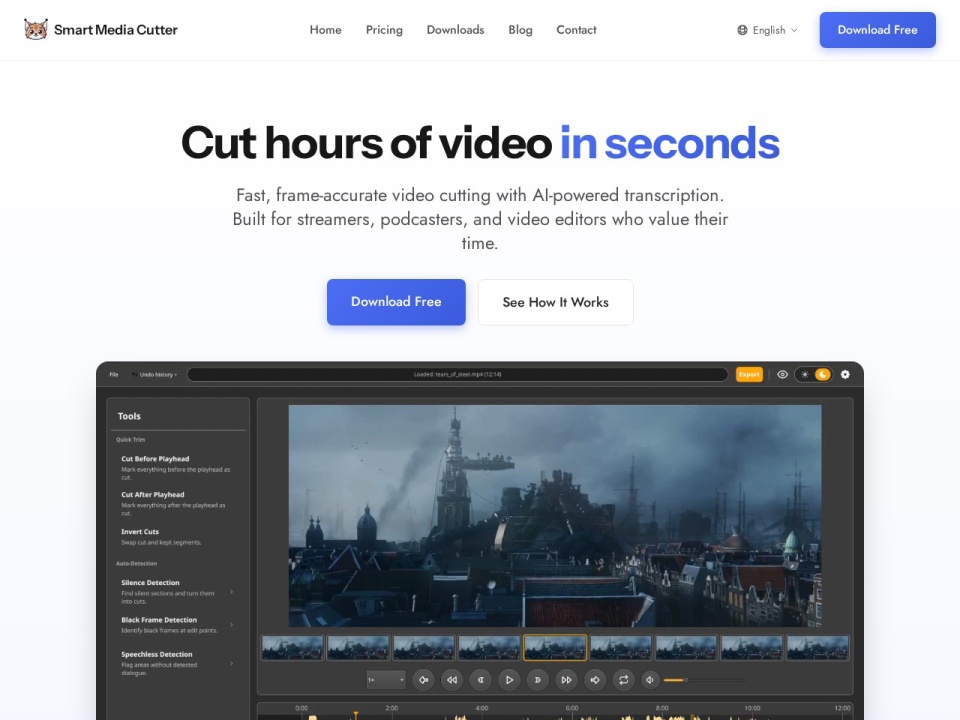Click the fast-forward double-arrow icon
The image size is (960, 720).
tap(566, 680)
